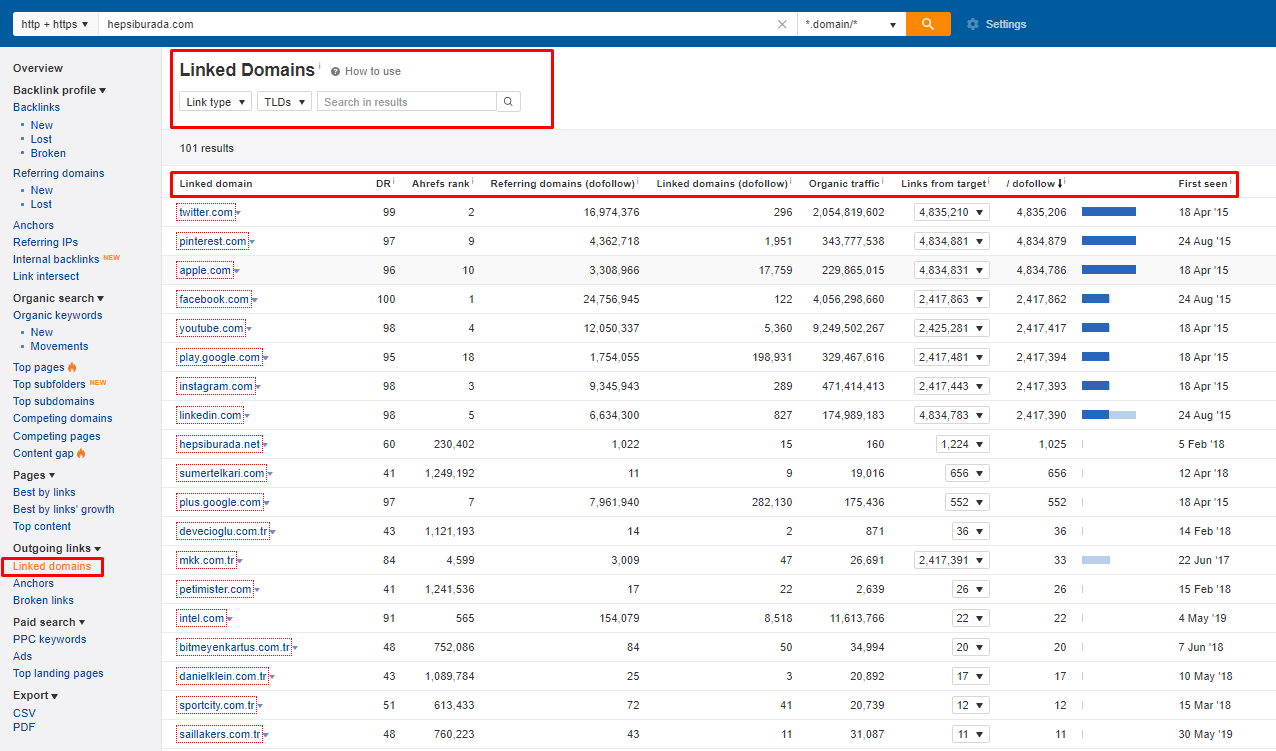Open the intel.com linked domain

[202, 618]
